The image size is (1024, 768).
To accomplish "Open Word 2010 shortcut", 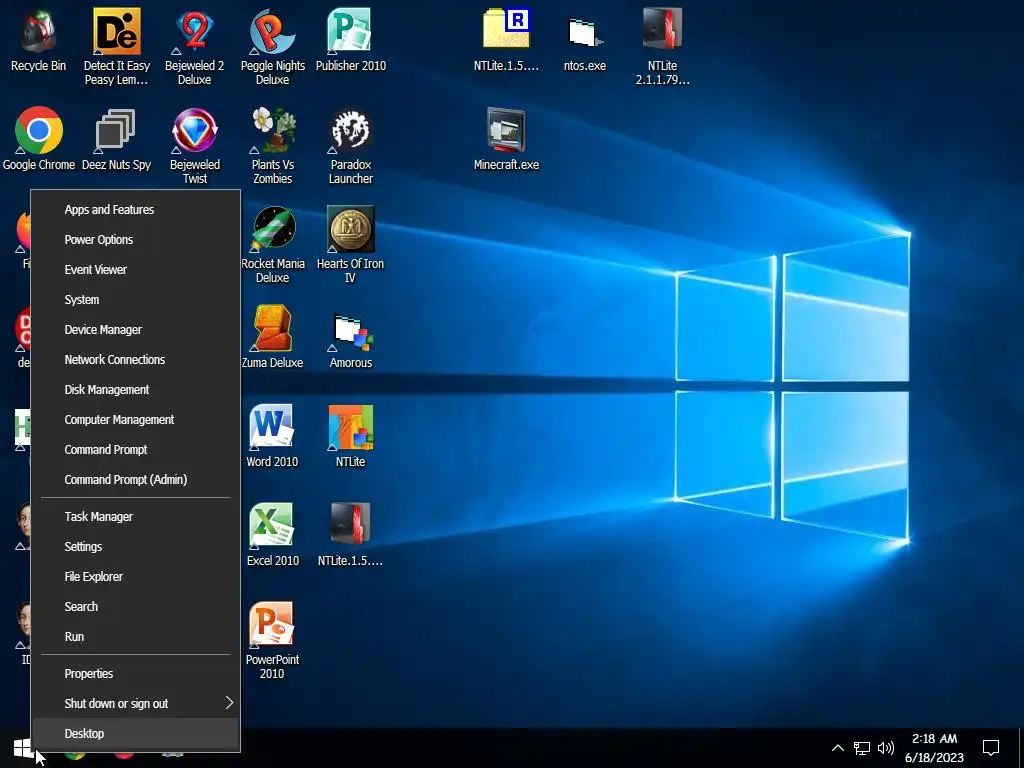I will 272,436.
